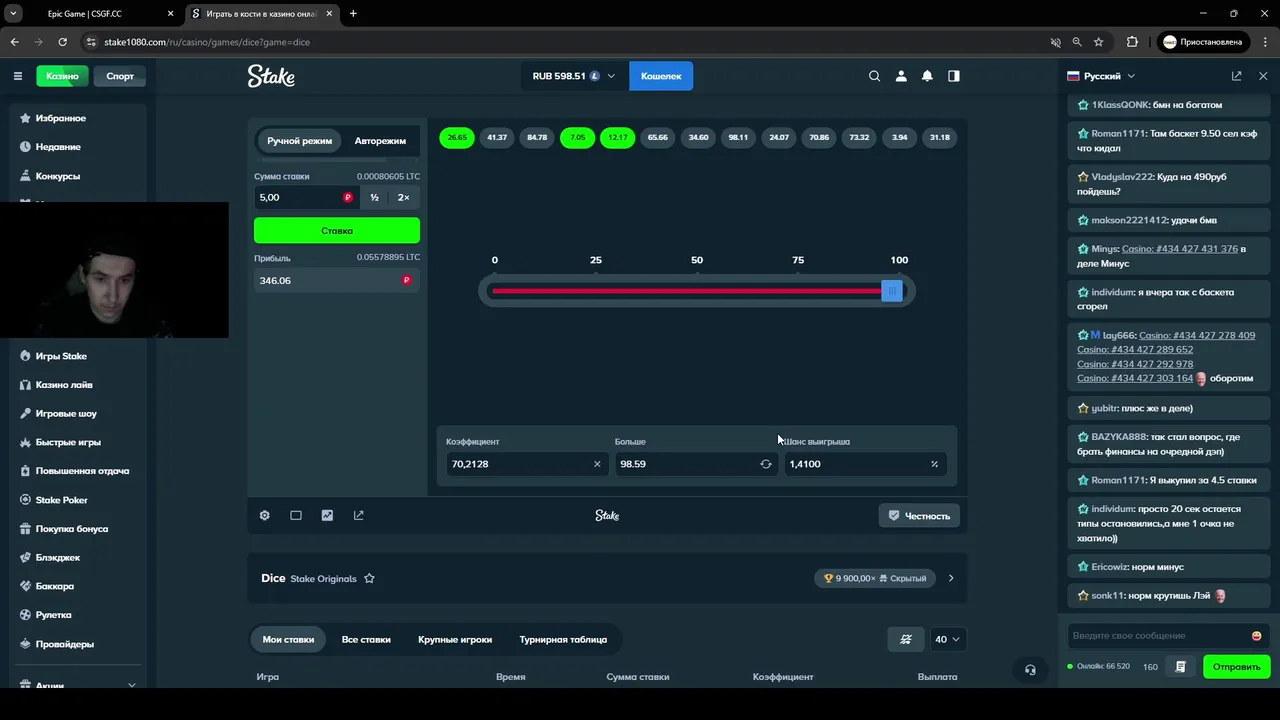Click Больше roll-over value field

click(x=687, y=464)
